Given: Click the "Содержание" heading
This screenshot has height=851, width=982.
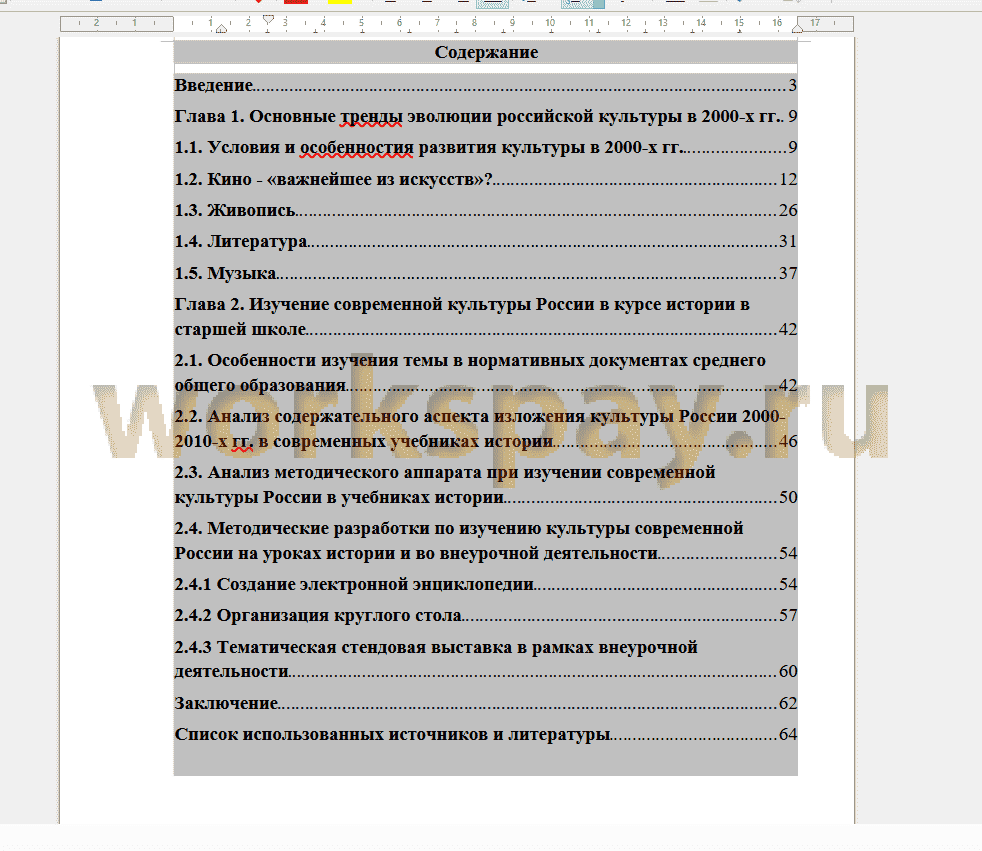Looking at the screenshot, I should (x=486, y=52).
